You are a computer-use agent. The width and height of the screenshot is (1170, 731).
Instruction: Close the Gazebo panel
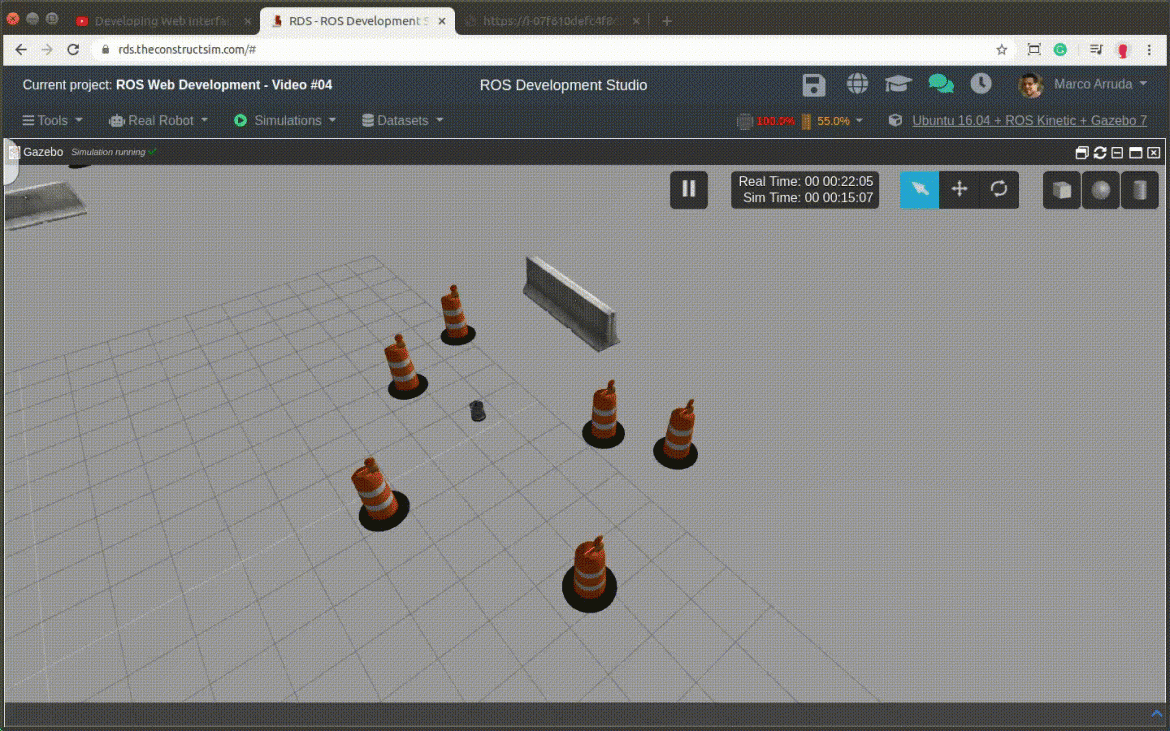pyautogui.click(x=1154, y=153)
